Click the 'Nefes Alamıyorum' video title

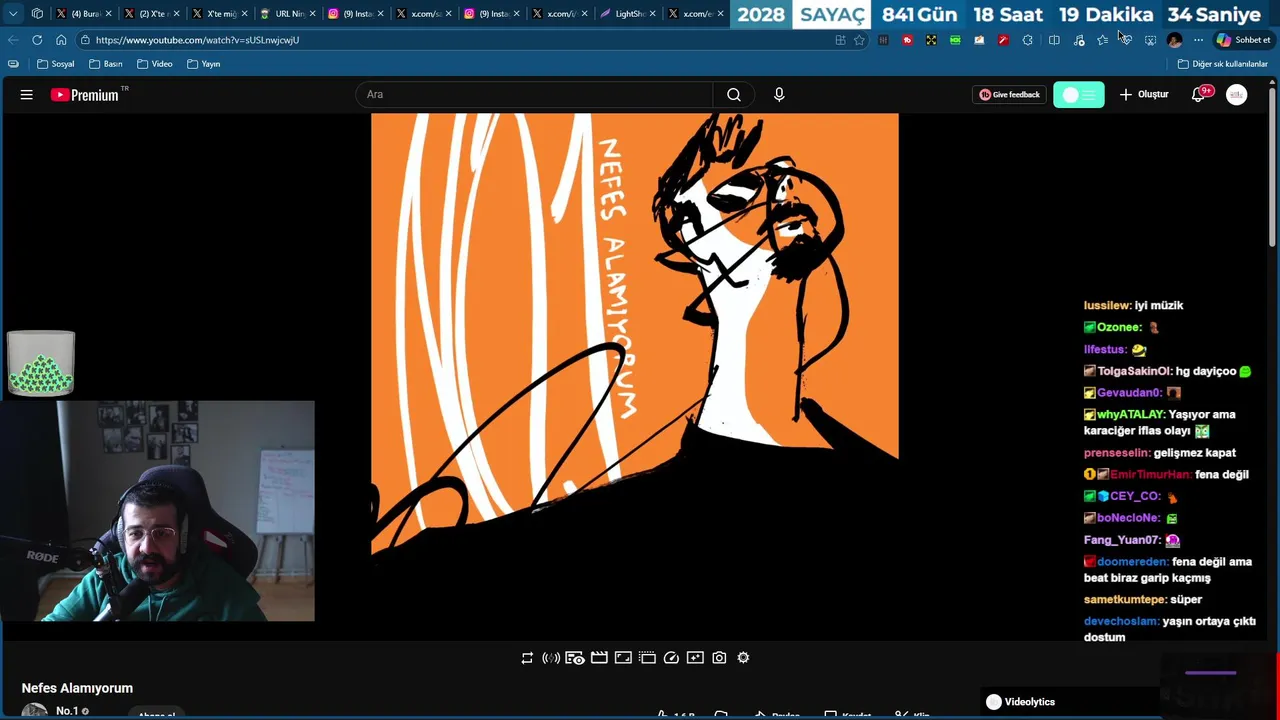[x=77, y=688]
